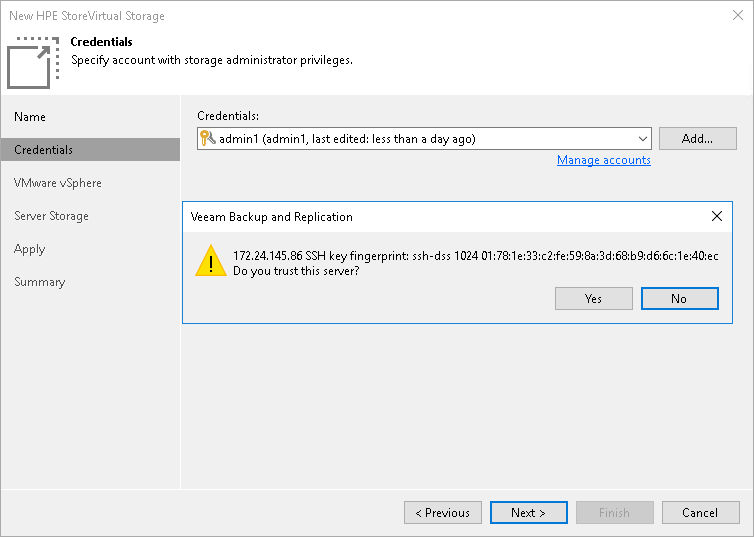Click the key icon beside admin1
This screenshot has width=754, height=537.
point(208,139)
